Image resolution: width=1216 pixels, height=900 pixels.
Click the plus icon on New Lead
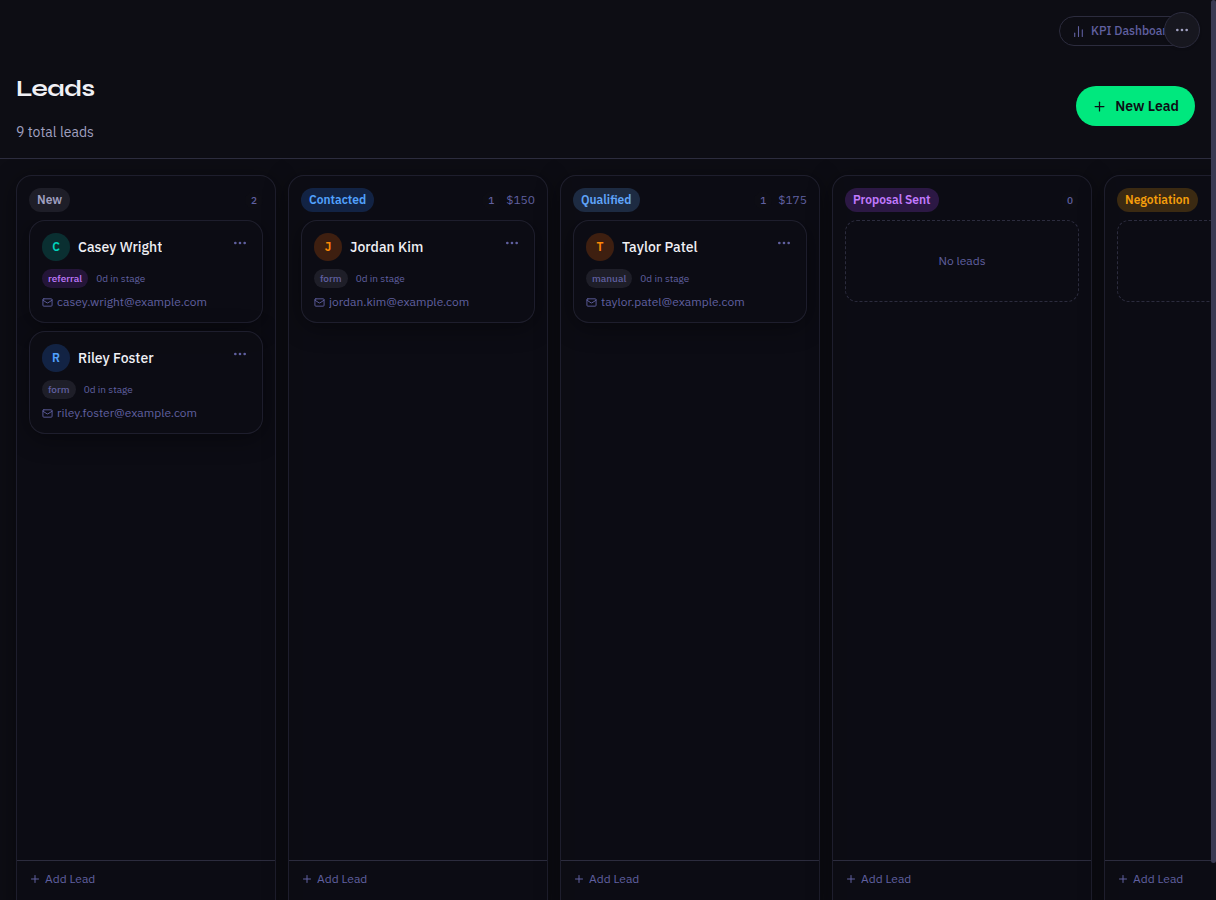pos(1100,106)
